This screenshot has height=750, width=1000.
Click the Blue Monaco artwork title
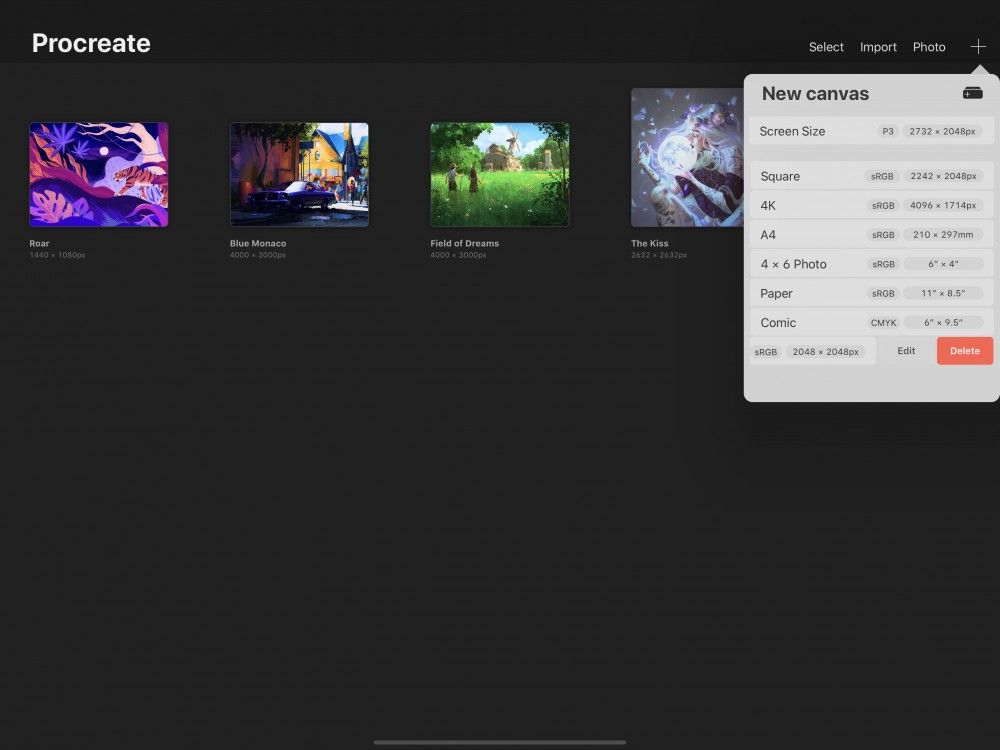[258, 243]
